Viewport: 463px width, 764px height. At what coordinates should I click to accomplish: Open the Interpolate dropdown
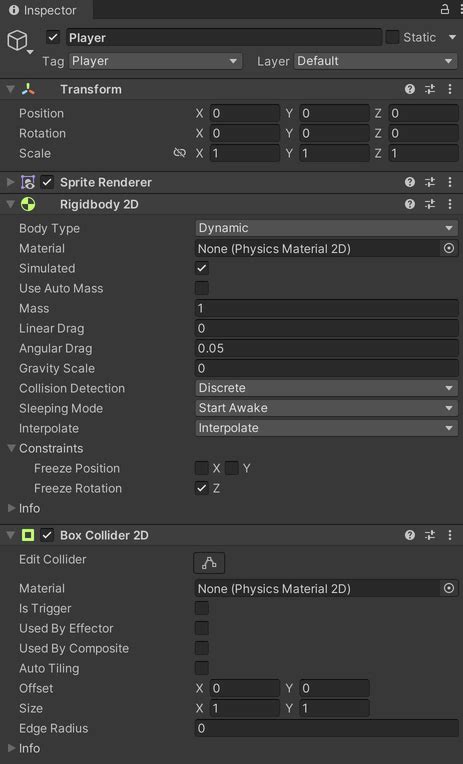[x=326, y=428]
